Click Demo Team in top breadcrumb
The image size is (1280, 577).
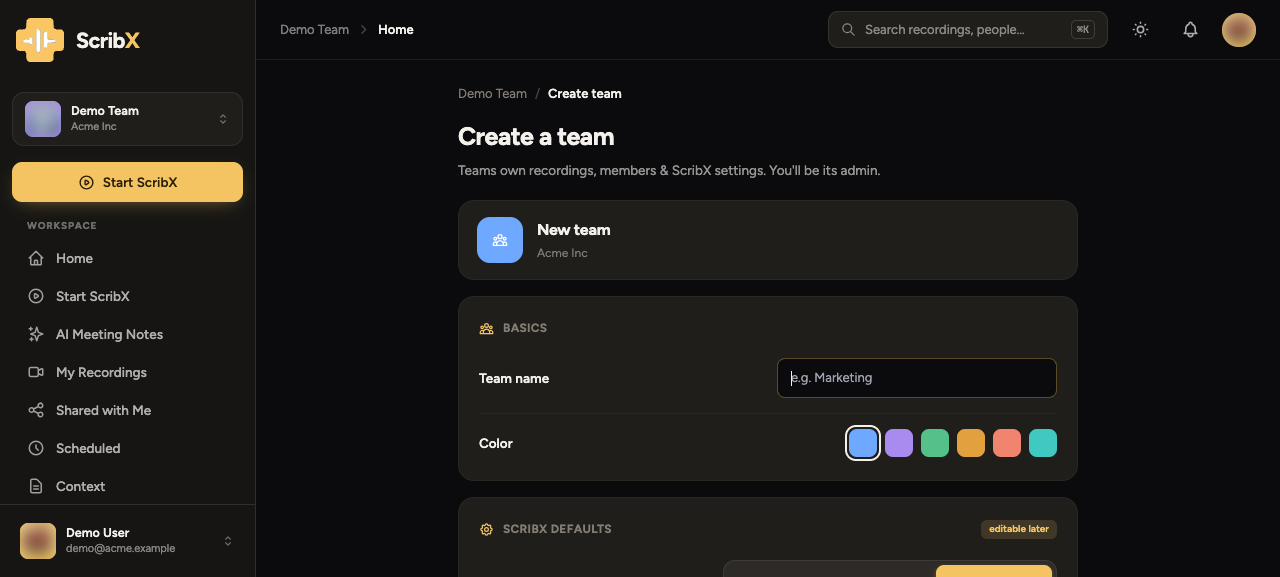coord(314,30)
